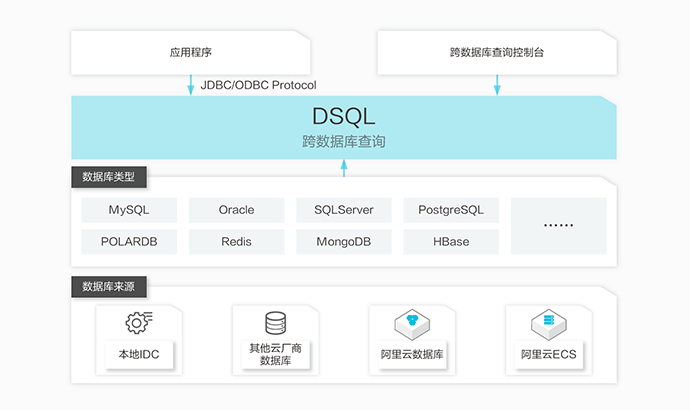Select the SQLServer database tile
This screenshot has width=690, height=410.
(344, 210)
